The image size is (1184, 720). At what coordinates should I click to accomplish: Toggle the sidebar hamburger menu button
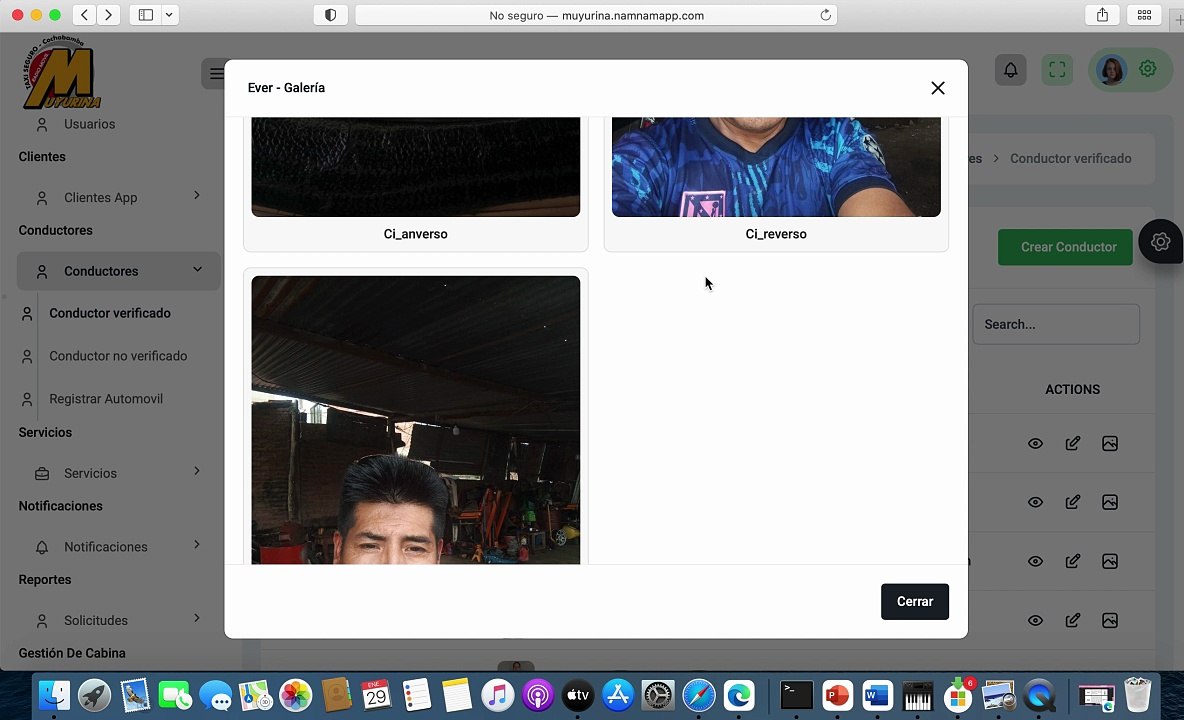pyautogui.click(x=215, y=73)
